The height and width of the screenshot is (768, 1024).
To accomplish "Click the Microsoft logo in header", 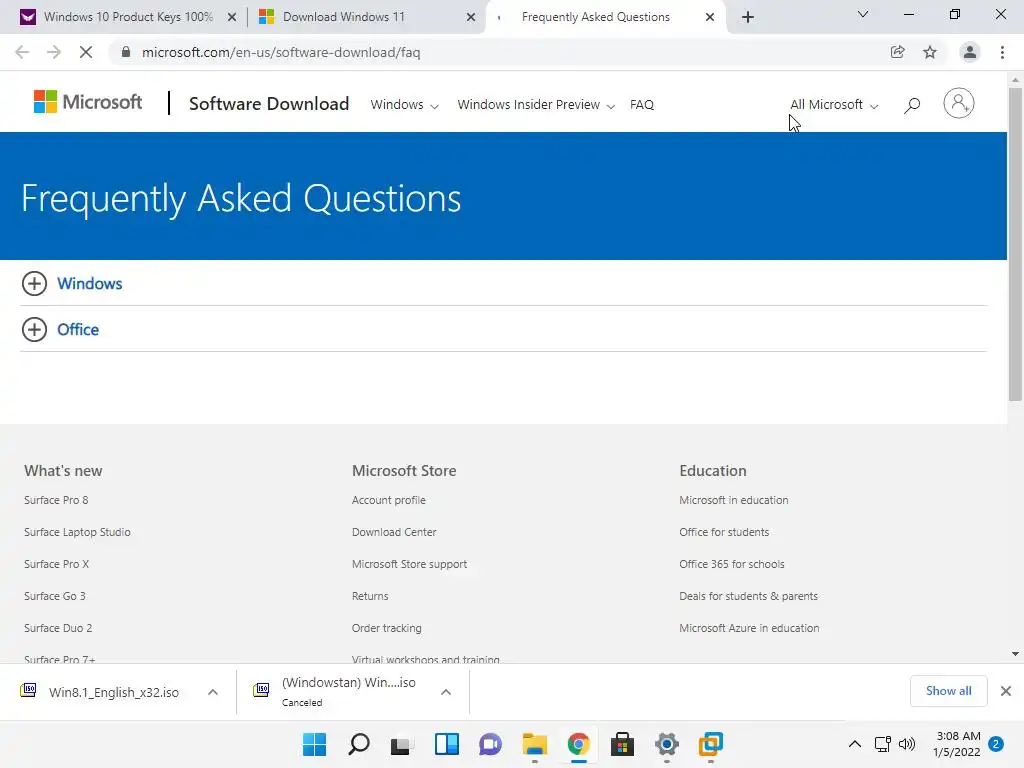I will click(88, 102).
